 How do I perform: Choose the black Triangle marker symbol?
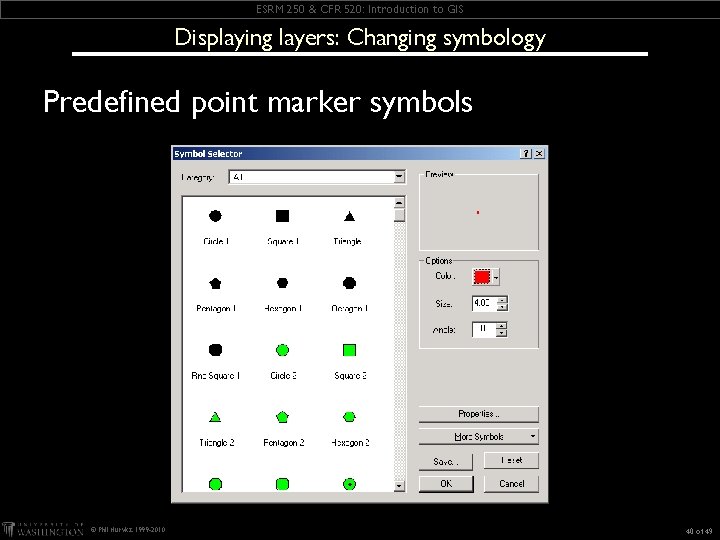[x=349, y=216]
